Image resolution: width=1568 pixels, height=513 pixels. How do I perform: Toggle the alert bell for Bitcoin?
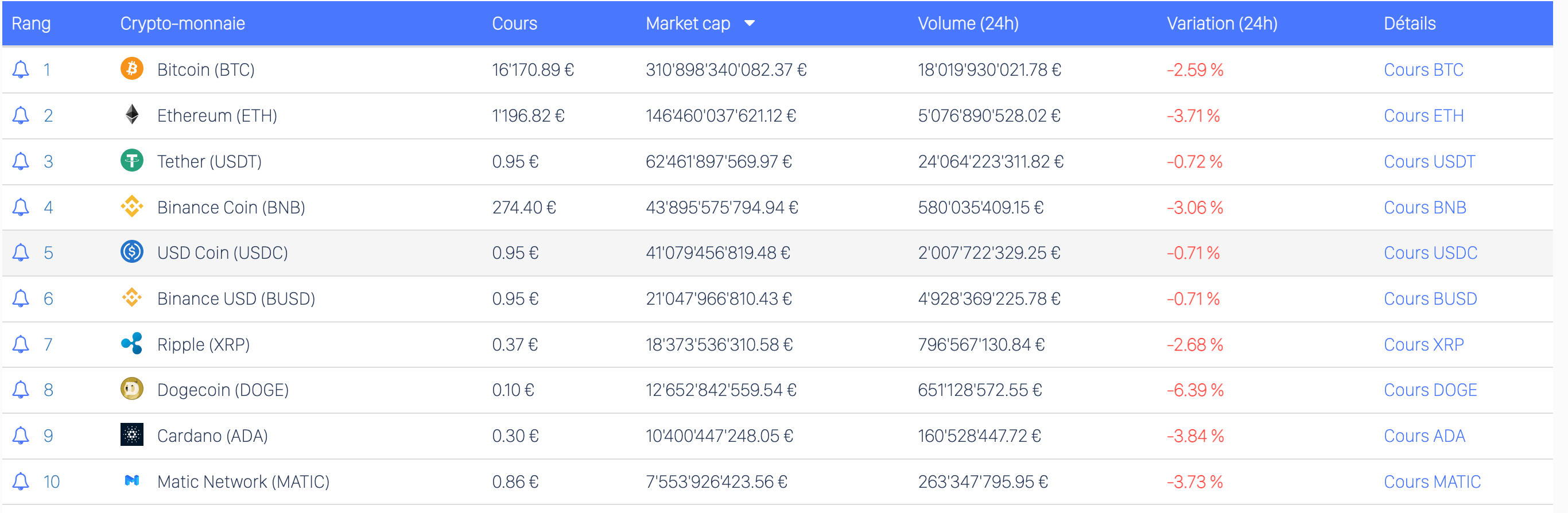[x=21, y=69]
